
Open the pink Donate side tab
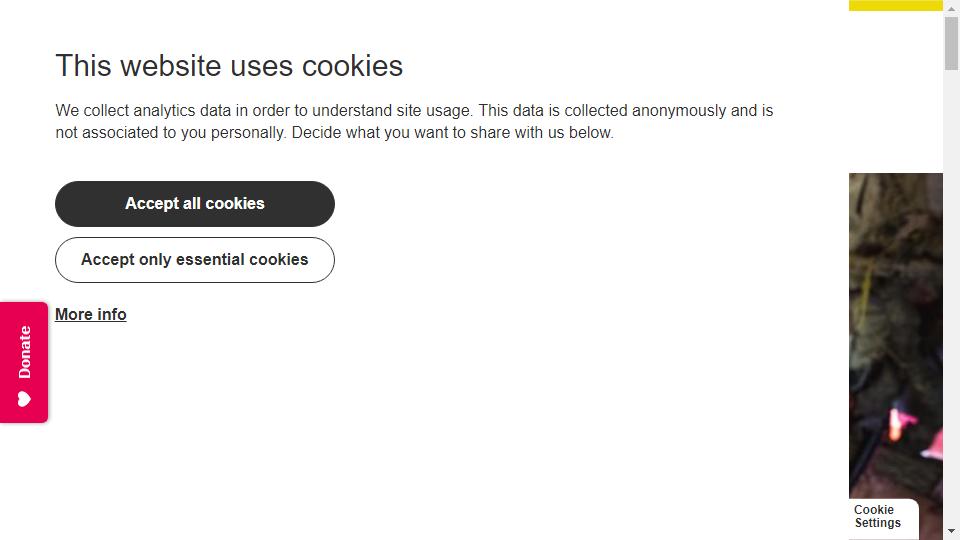pos(24,362)
